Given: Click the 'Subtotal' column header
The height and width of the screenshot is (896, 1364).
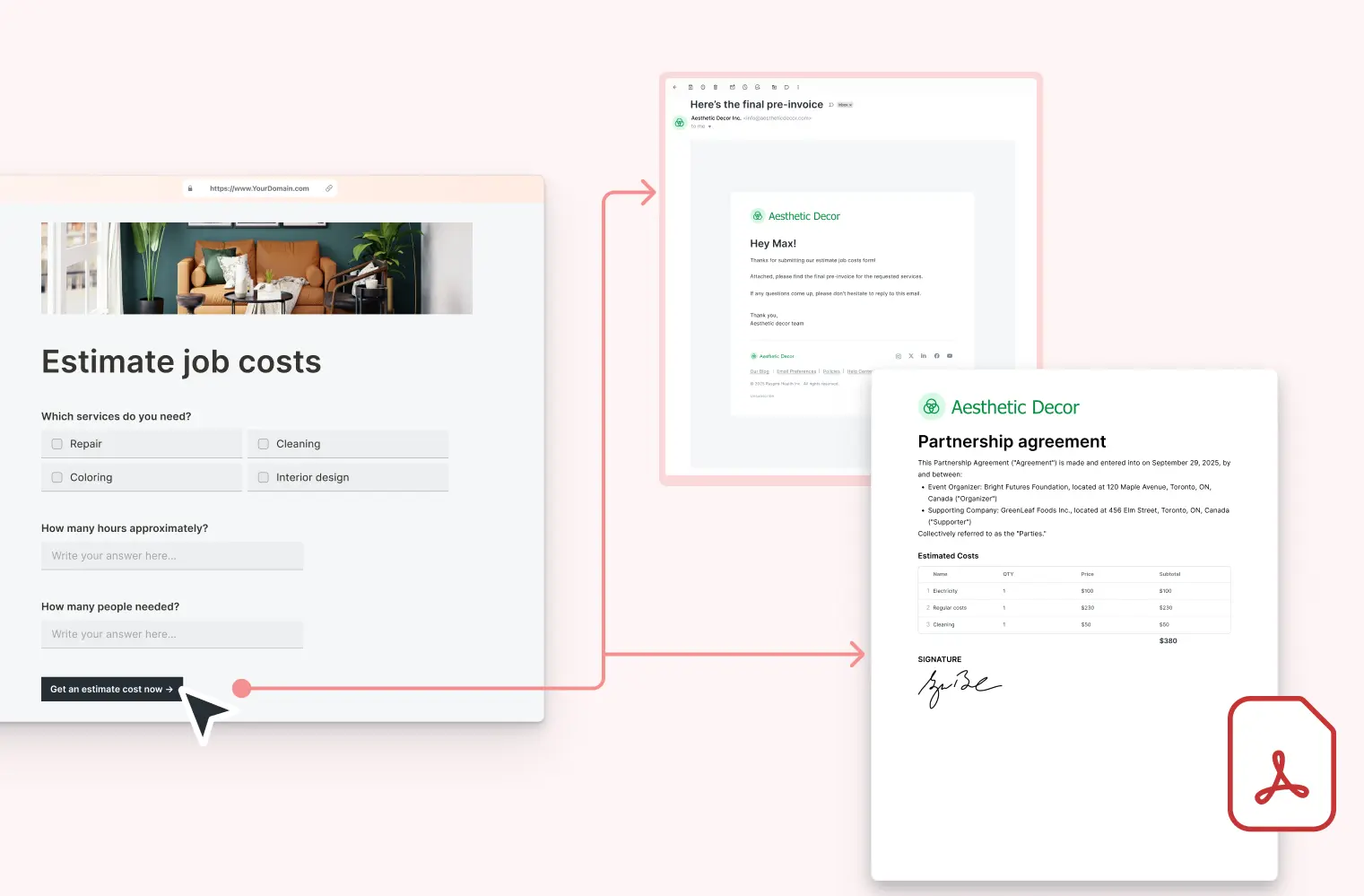Looking at the screenshot, I should coord(1169,574).
